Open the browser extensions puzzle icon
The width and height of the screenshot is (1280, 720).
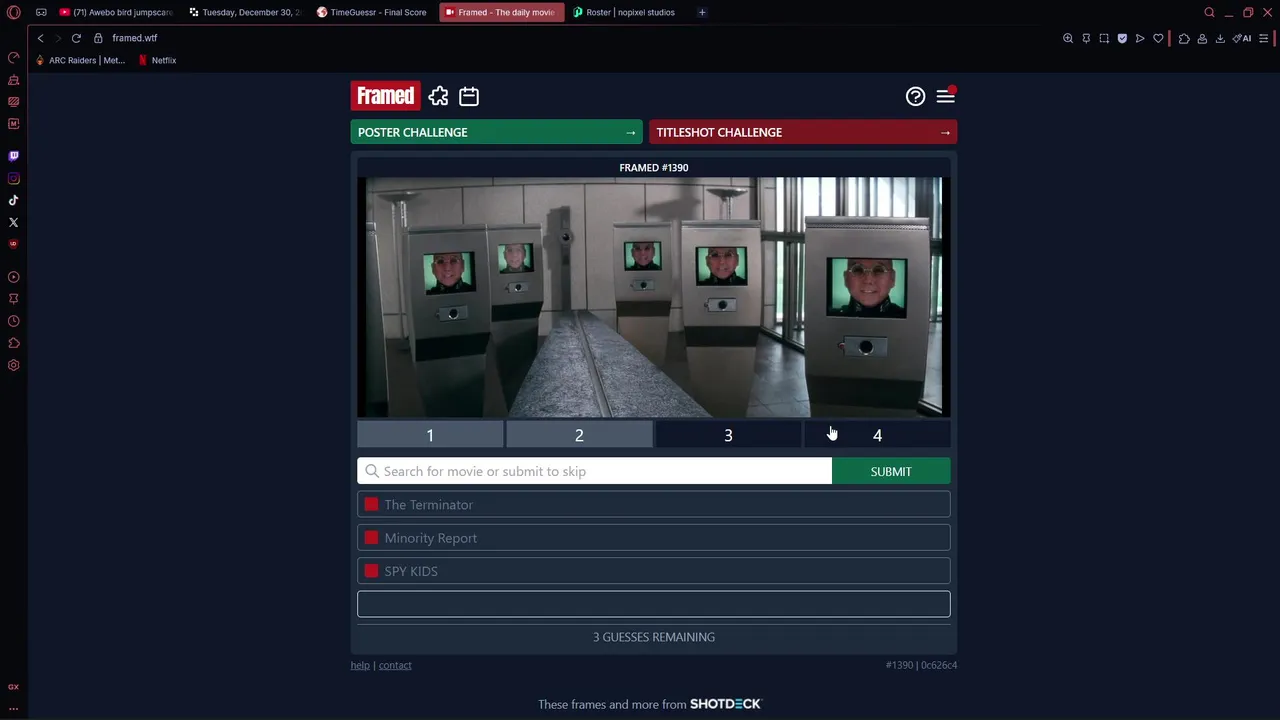[x=1184, y=38]
